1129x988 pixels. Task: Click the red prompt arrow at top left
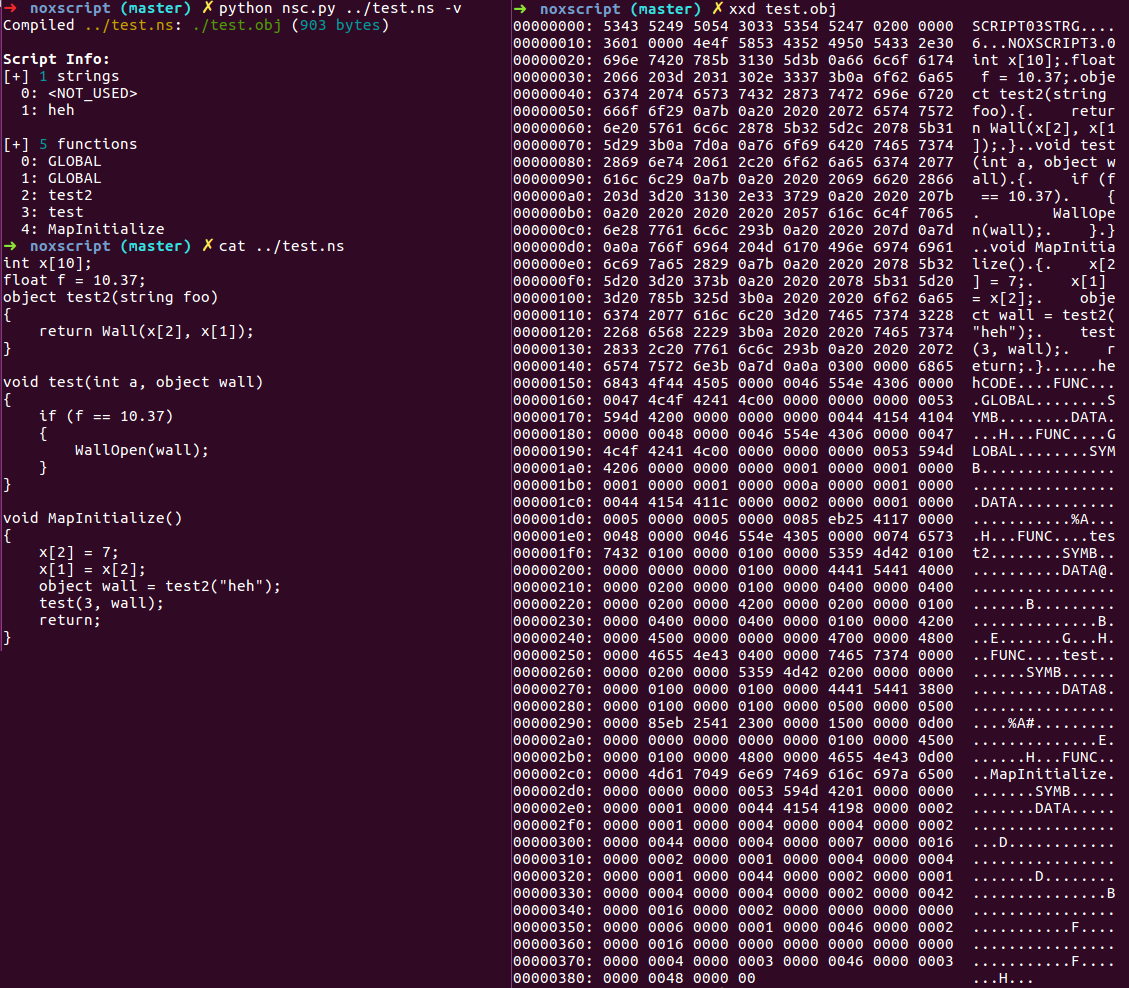tap(8, 8)
